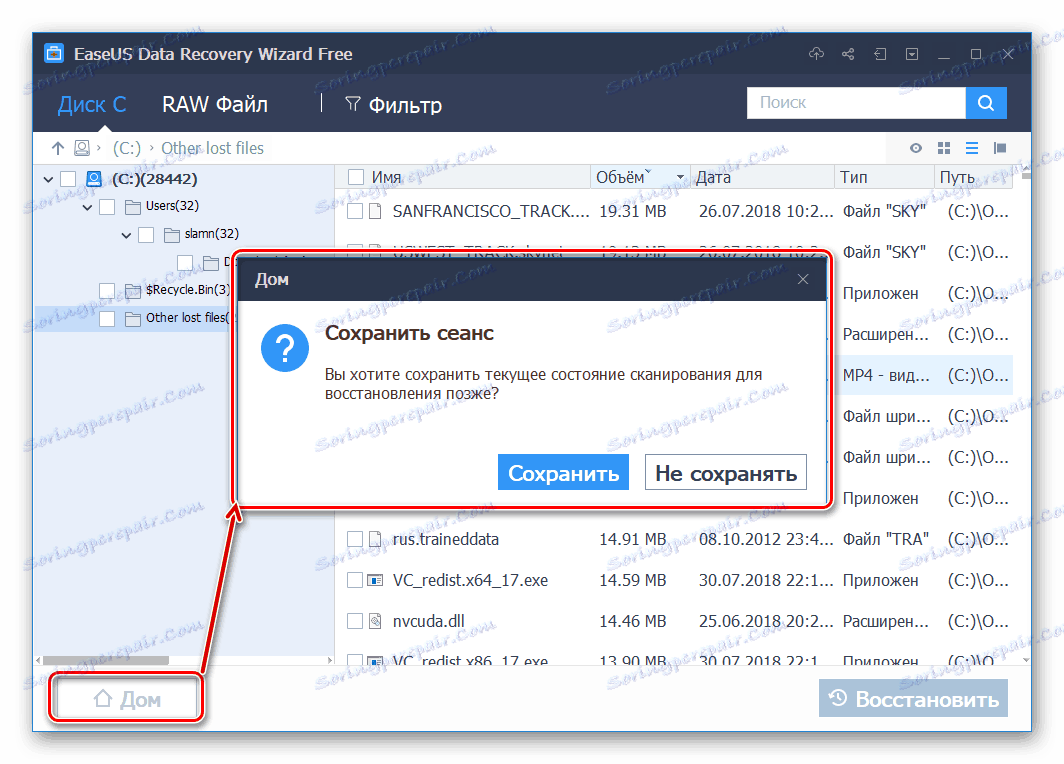Click the horizontal scrollbar under the folder tree
The height and width of the screenshot is (764, 1064).
click(105, 660)
